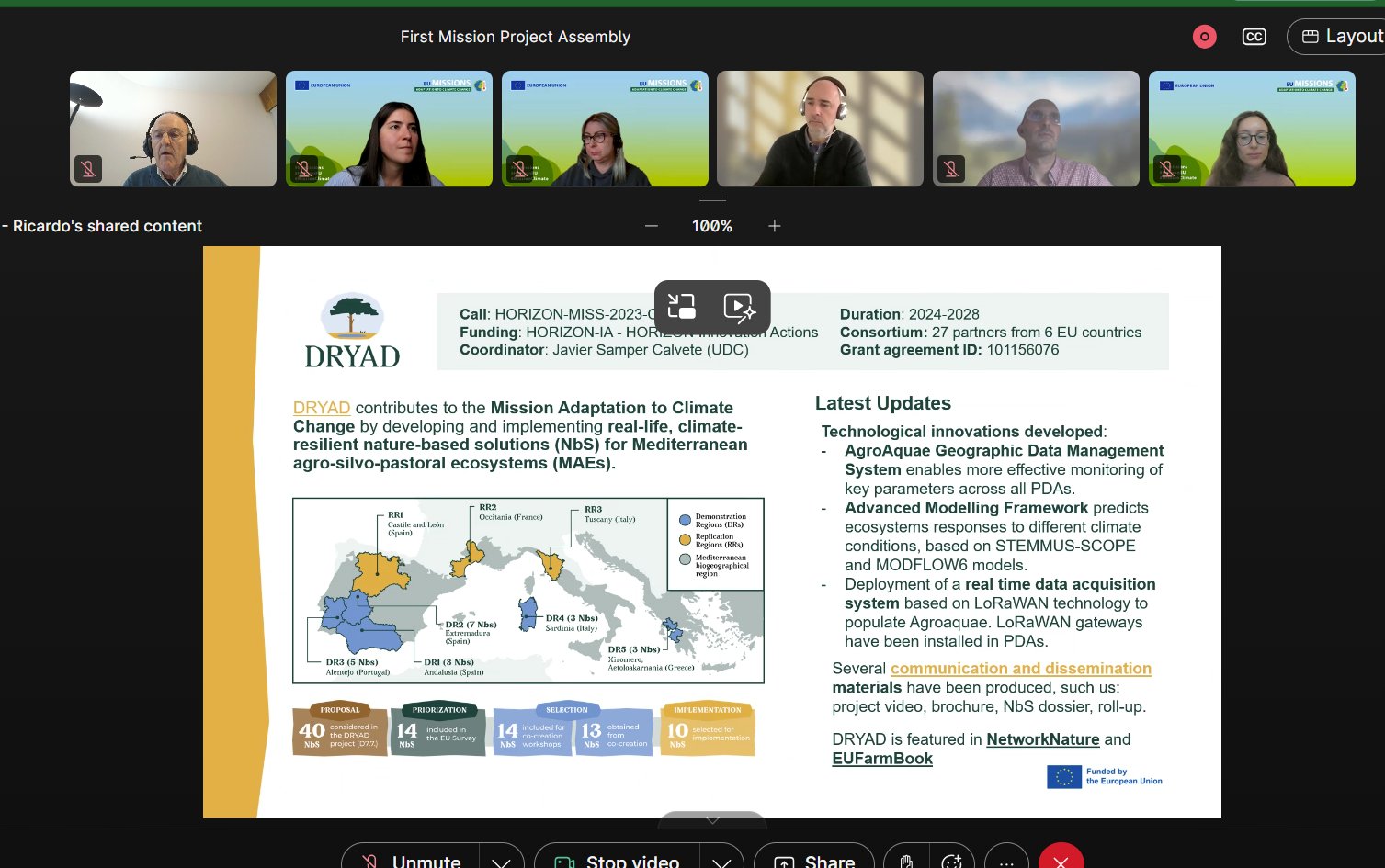Stop your video

tap(618, 859)
